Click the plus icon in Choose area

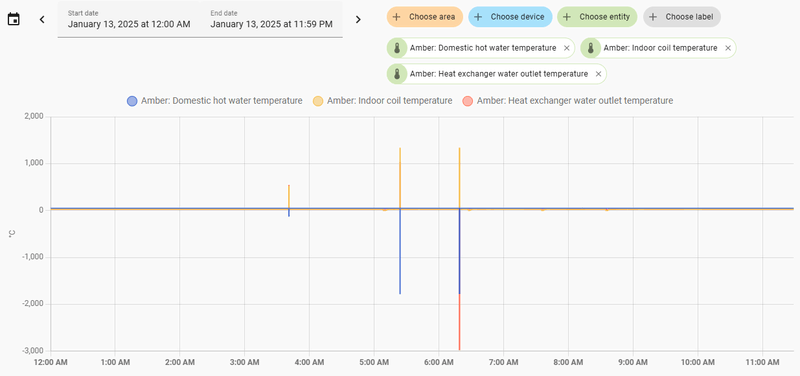click(396, 17)
